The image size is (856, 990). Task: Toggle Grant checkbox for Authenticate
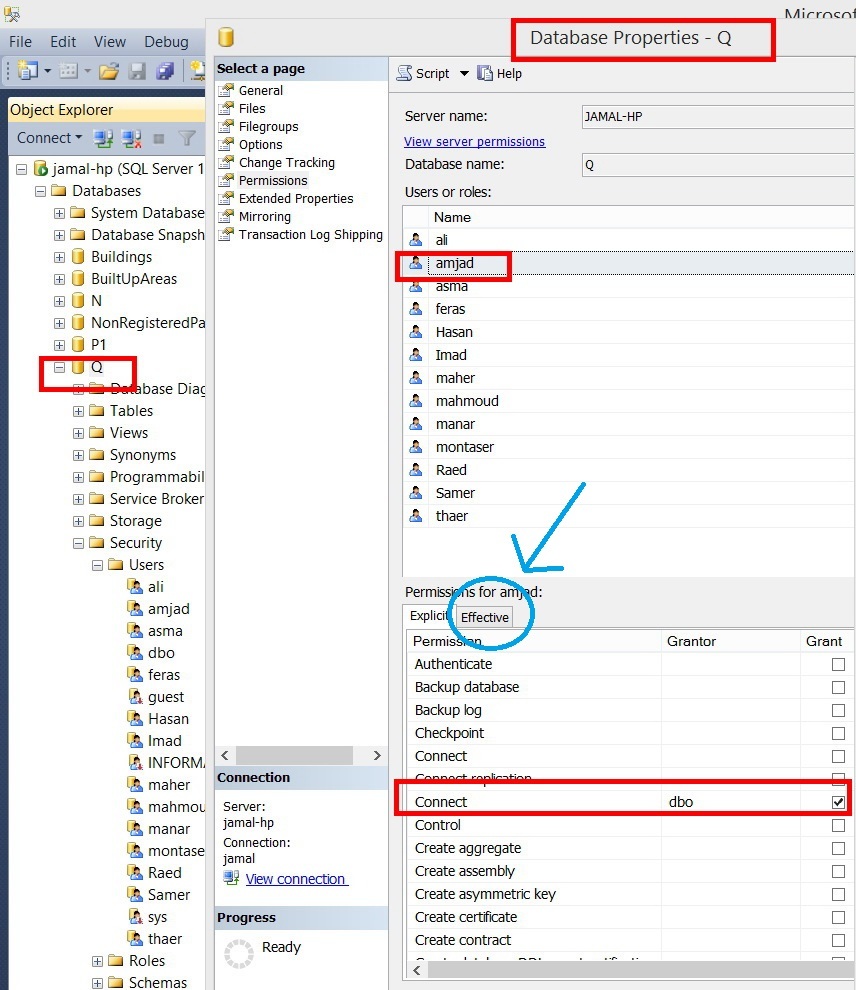pyautogui.click(x=838, y=664)
